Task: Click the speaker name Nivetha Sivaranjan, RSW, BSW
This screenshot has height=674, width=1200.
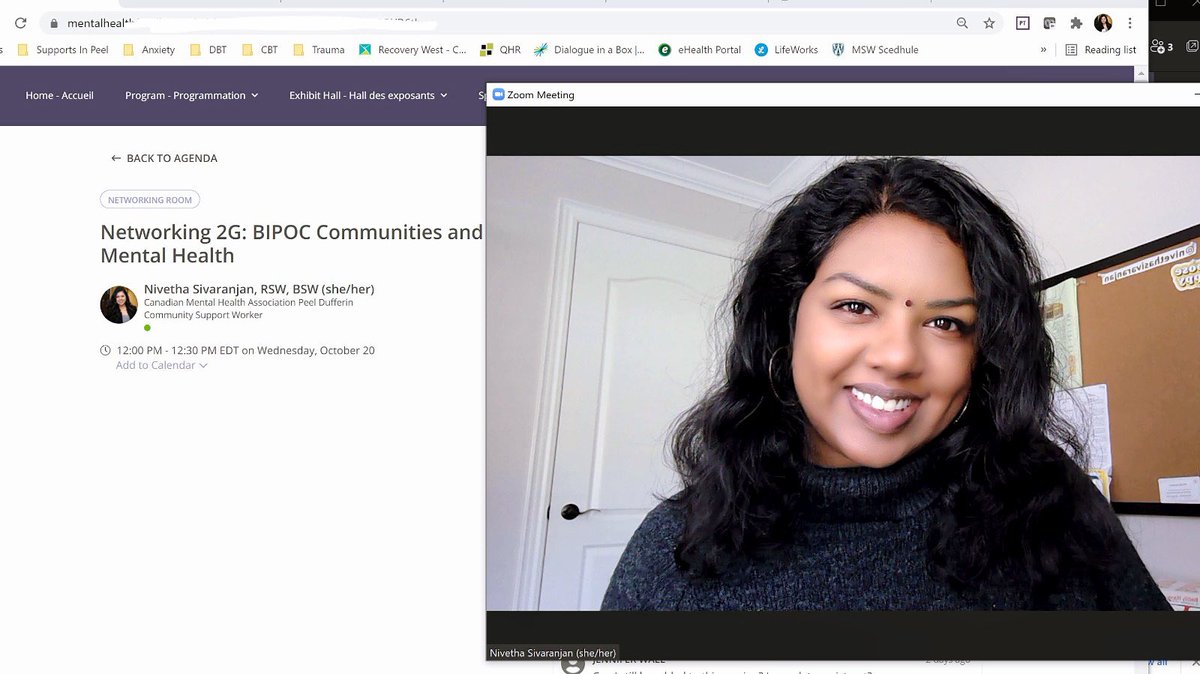Action: coord(259,289)
